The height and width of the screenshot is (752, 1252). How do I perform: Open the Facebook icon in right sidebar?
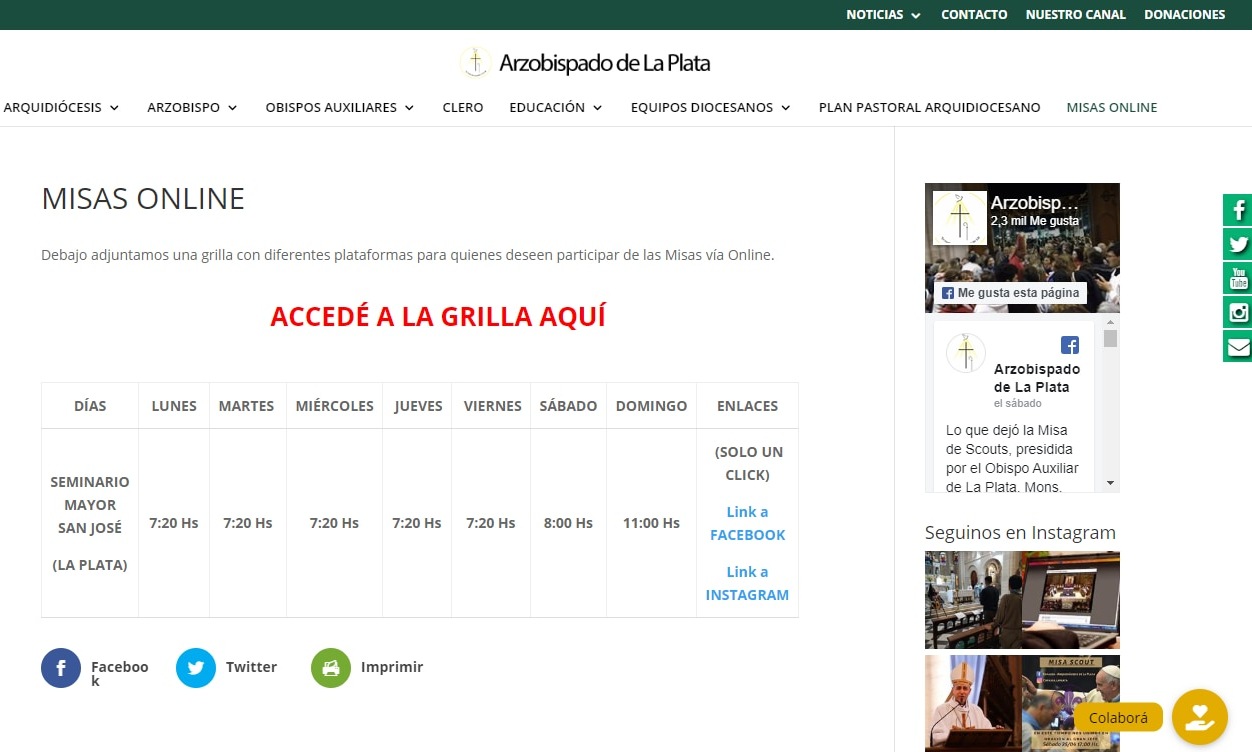(x=1238, y=210)
